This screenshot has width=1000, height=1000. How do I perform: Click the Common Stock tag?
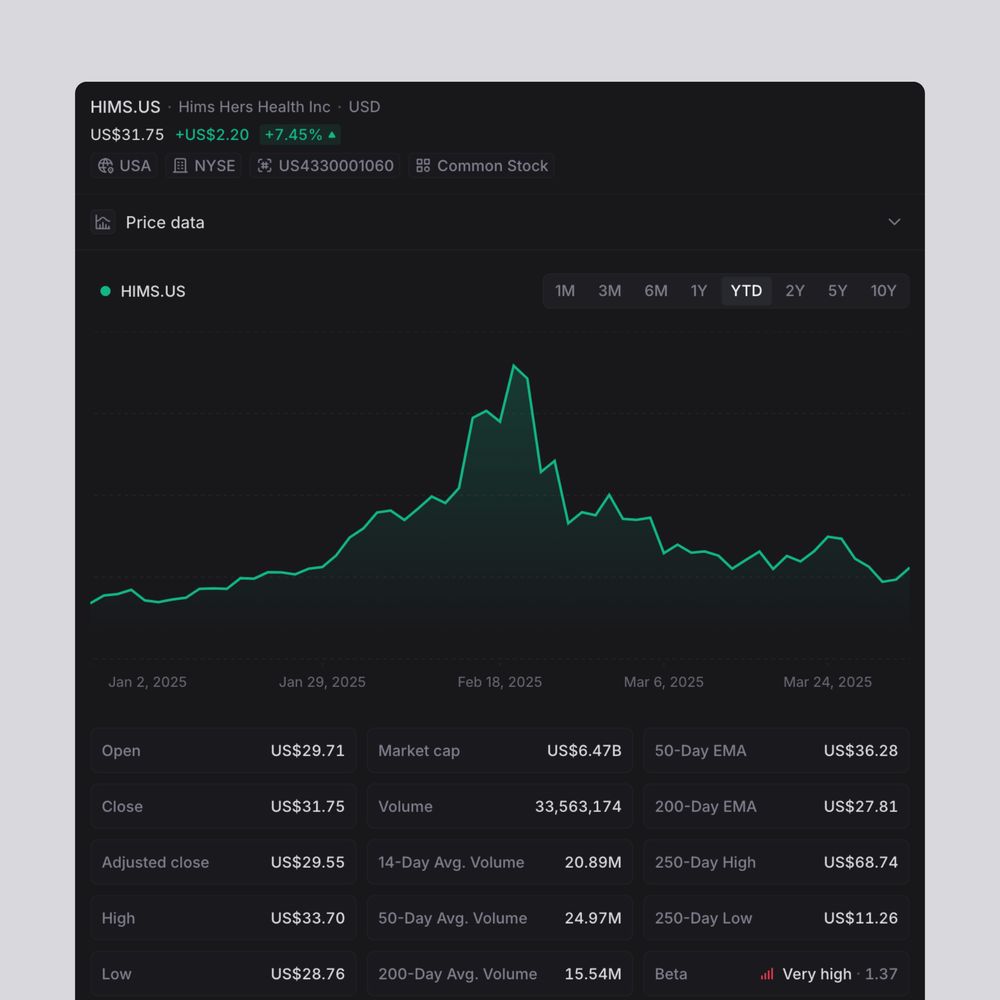[482, 166]
